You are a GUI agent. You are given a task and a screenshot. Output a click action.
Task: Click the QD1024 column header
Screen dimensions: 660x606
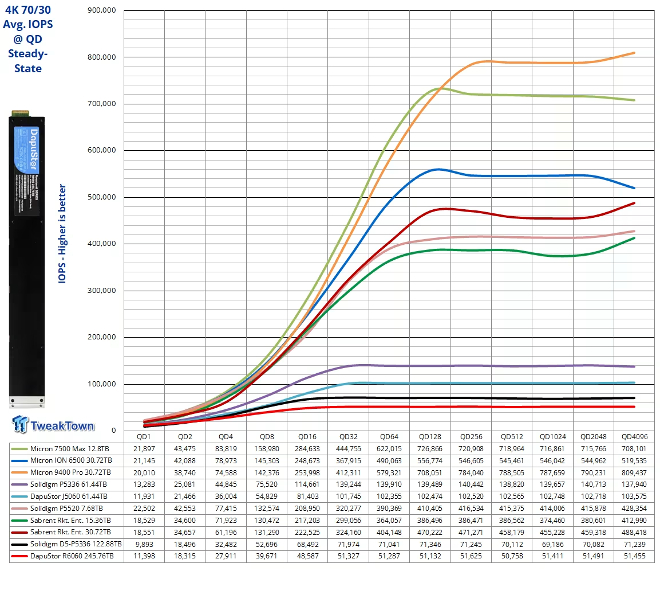(552, 437)
